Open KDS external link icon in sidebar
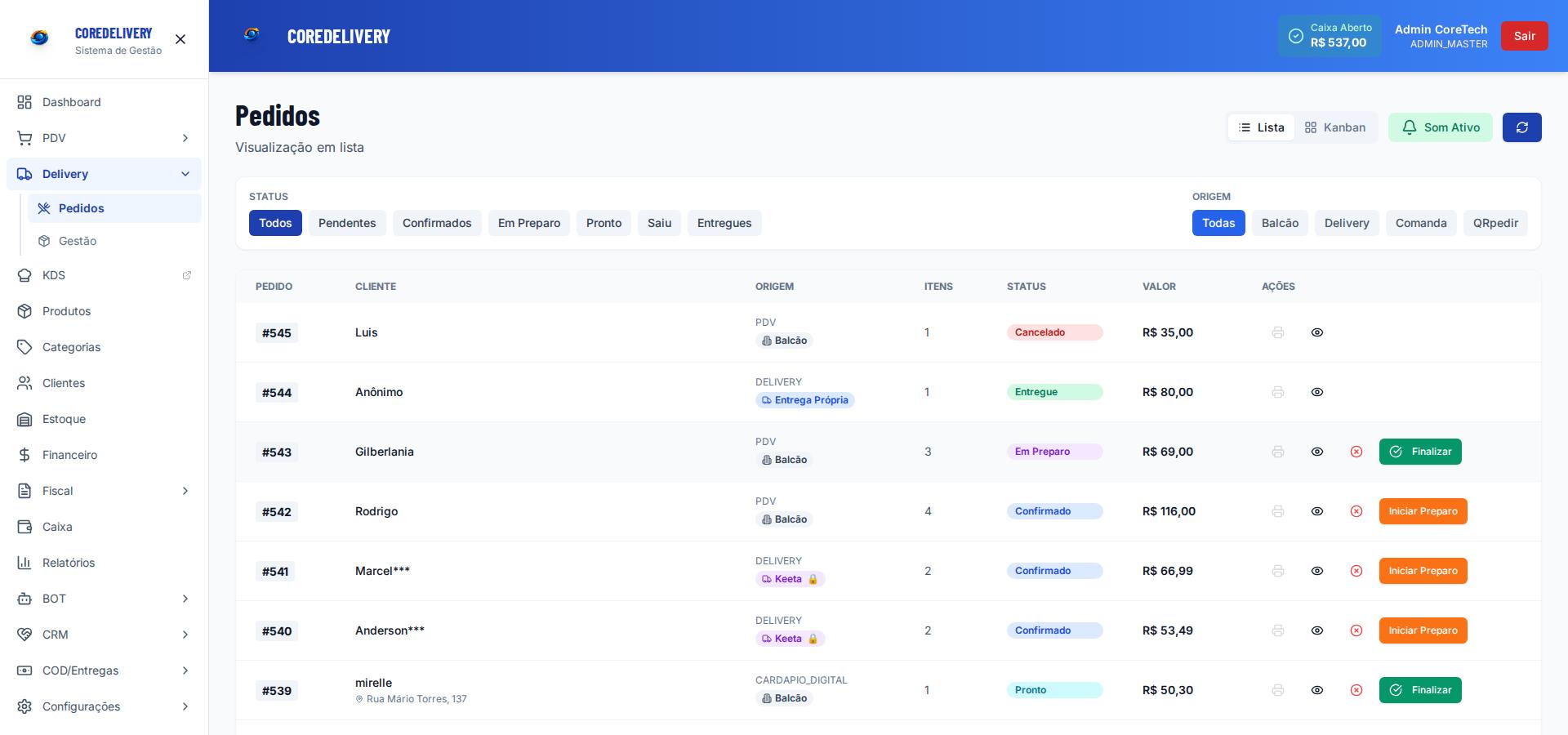The width and height of the screenshot is (1568, 735). click(x=186, y=275)
